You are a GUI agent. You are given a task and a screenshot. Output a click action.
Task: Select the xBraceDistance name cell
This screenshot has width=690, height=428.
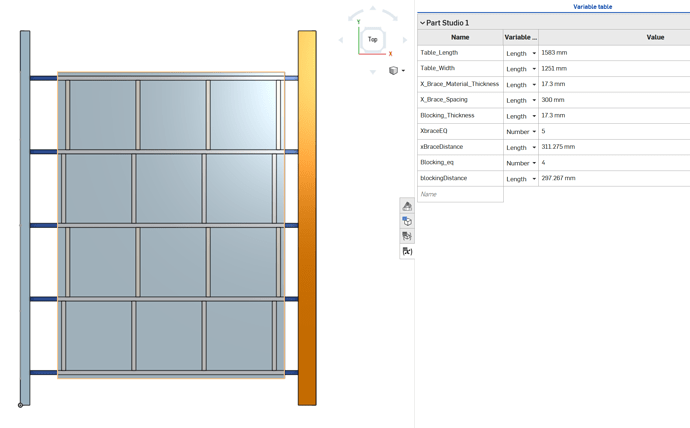[460, 147]
